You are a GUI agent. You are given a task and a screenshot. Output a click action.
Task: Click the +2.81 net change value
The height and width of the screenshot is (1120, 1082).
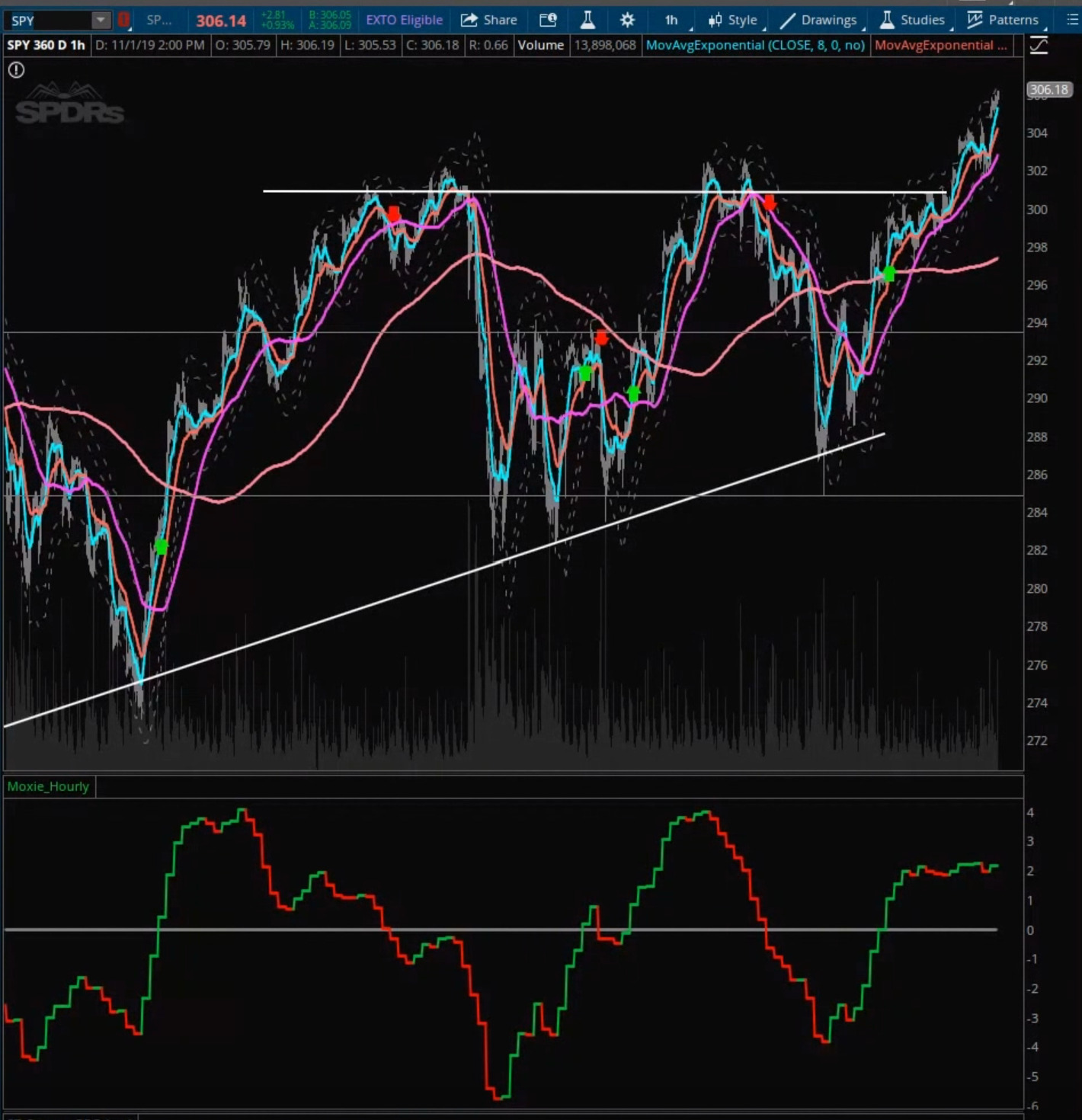(x=274, y=15)
